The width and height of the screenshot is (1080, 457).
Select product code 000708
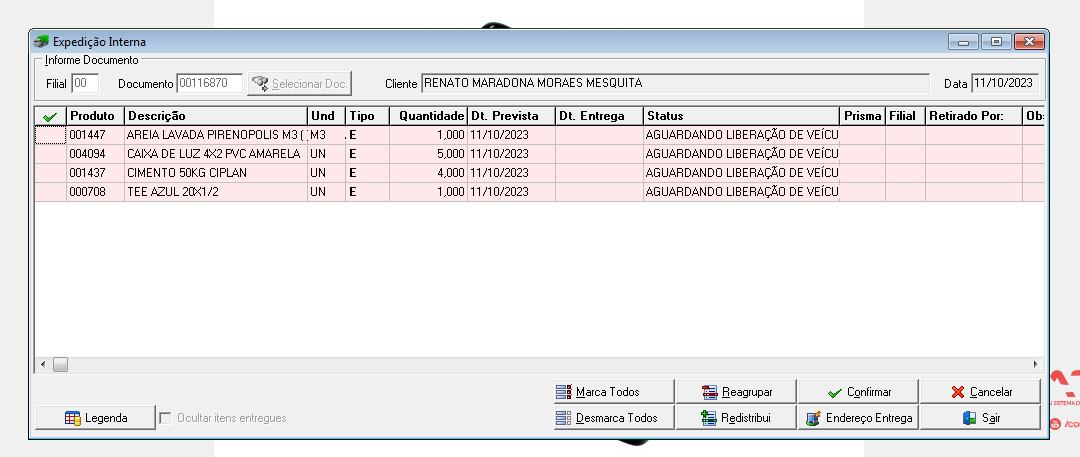pyautogui.click(x=95, y=192)
